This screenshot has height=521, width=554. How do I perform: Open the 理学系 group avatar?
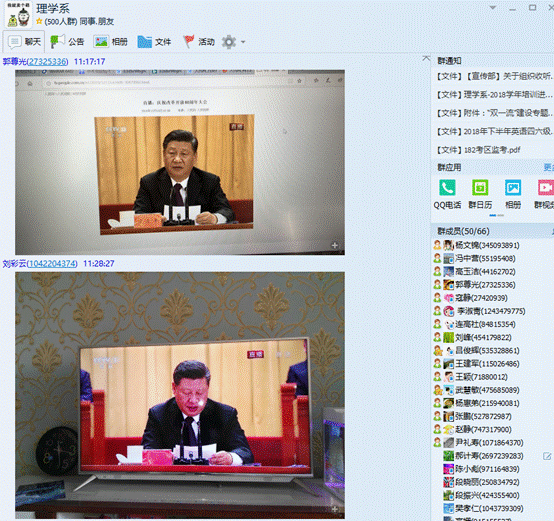tap(18, 14)
